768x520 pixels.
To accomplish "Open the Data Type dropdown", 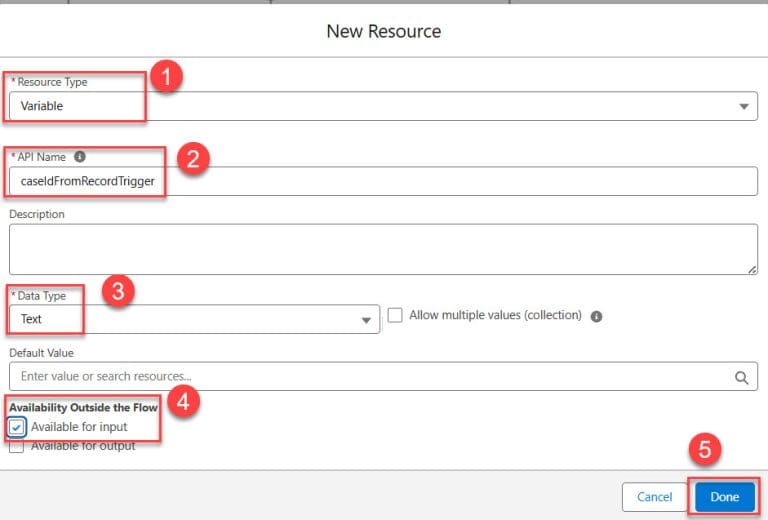I will point(194,319).
